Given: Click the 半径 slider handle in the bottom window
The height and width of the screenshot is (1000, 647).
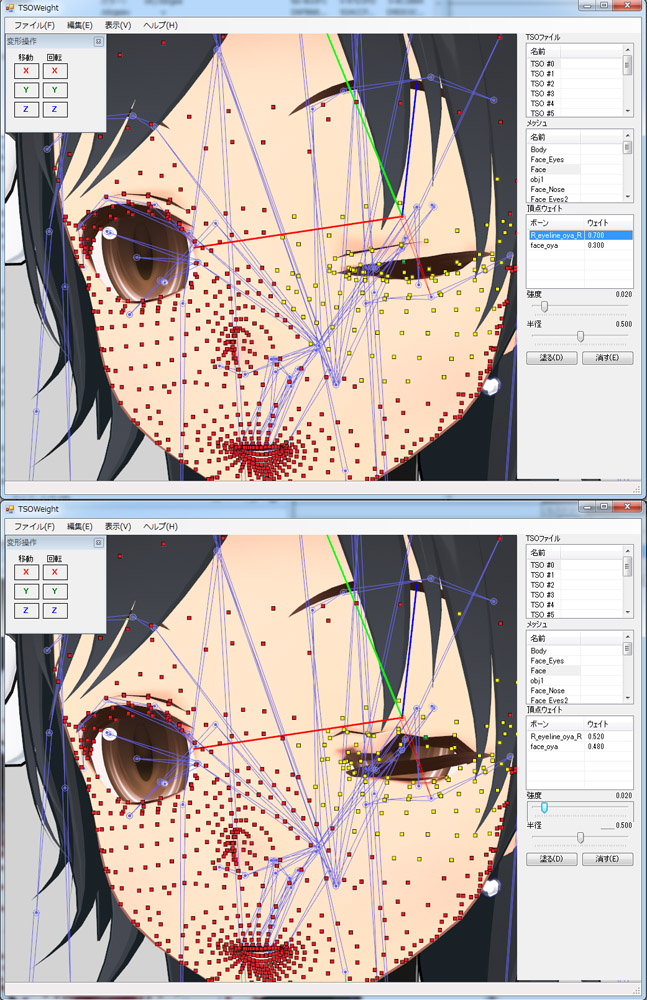Looking at the screenshot, I should (580, 837).
